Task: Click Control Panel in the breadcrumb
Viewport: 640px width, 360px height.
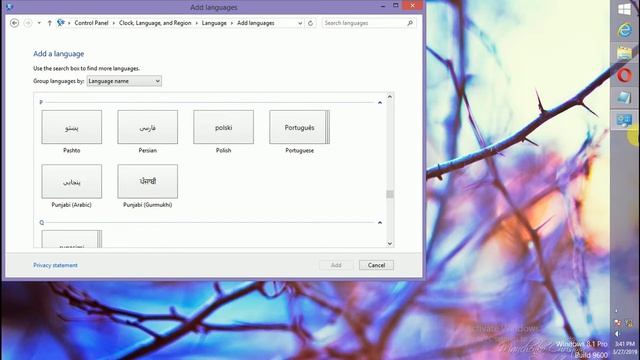Action: (91, 23)
